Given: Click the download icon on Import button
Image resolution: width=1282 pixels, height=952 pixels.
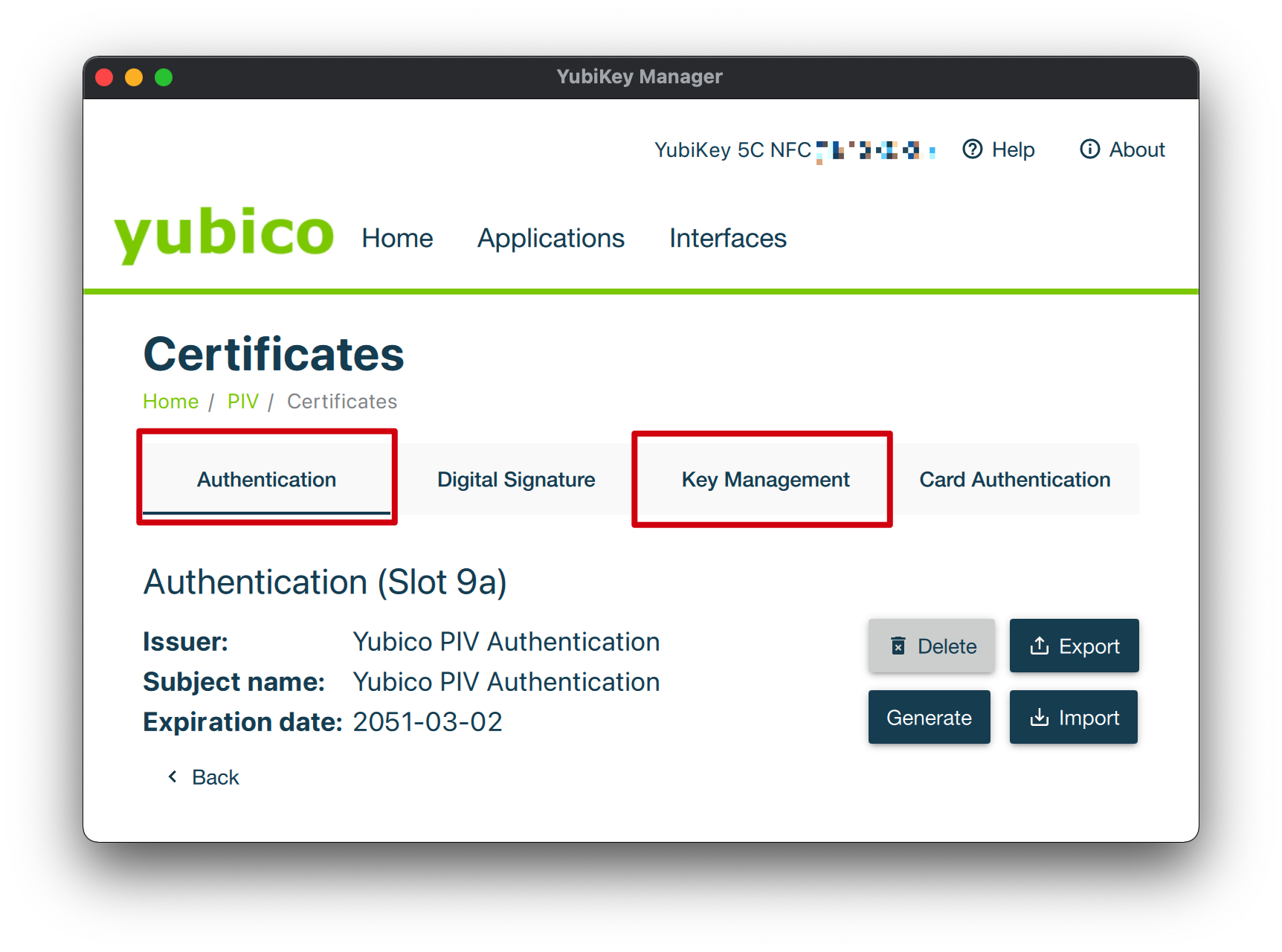Looking at the screenshot, I should pos(1039,717).
